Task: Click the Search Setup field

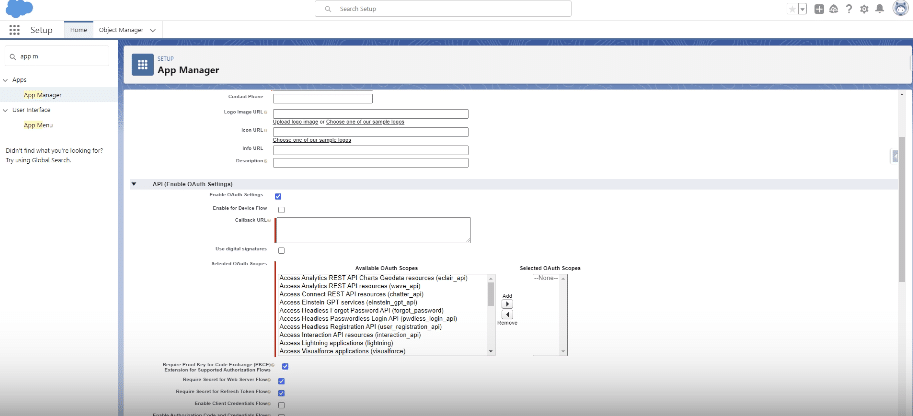Action: (x=443, y=9)
